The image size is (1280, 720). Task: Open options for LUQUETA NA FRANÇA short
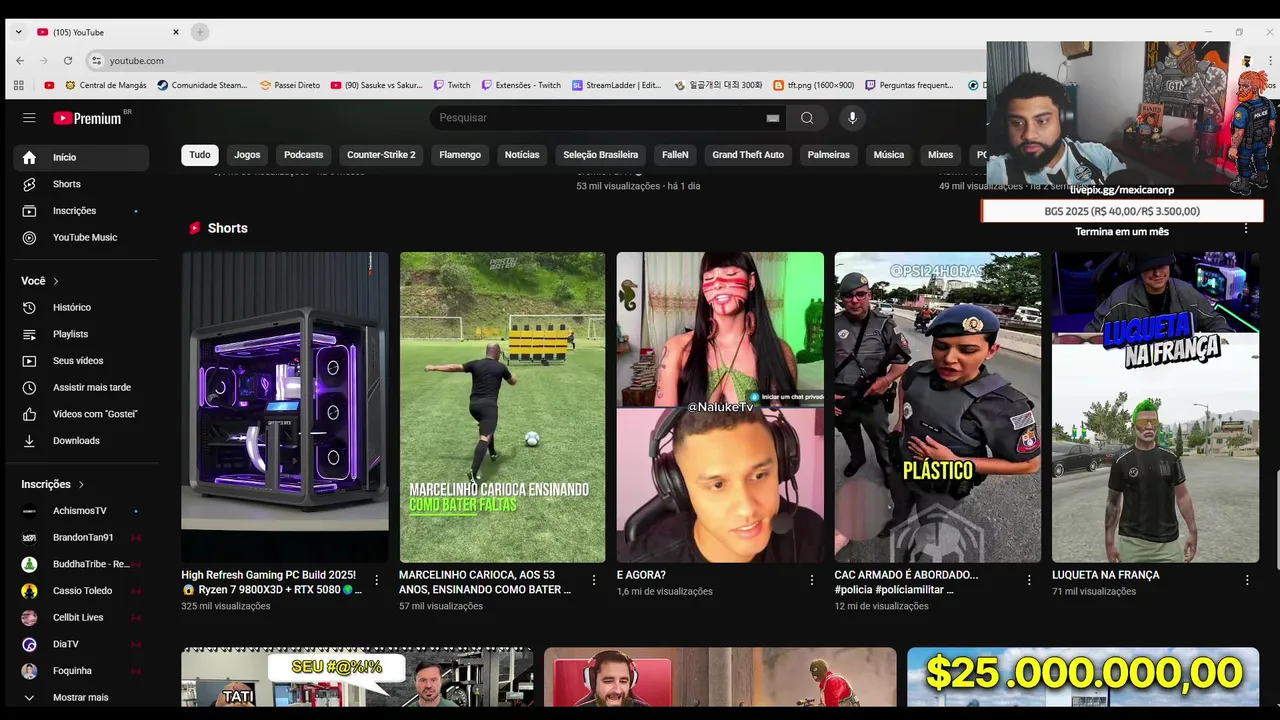[x=1247, y=580]
